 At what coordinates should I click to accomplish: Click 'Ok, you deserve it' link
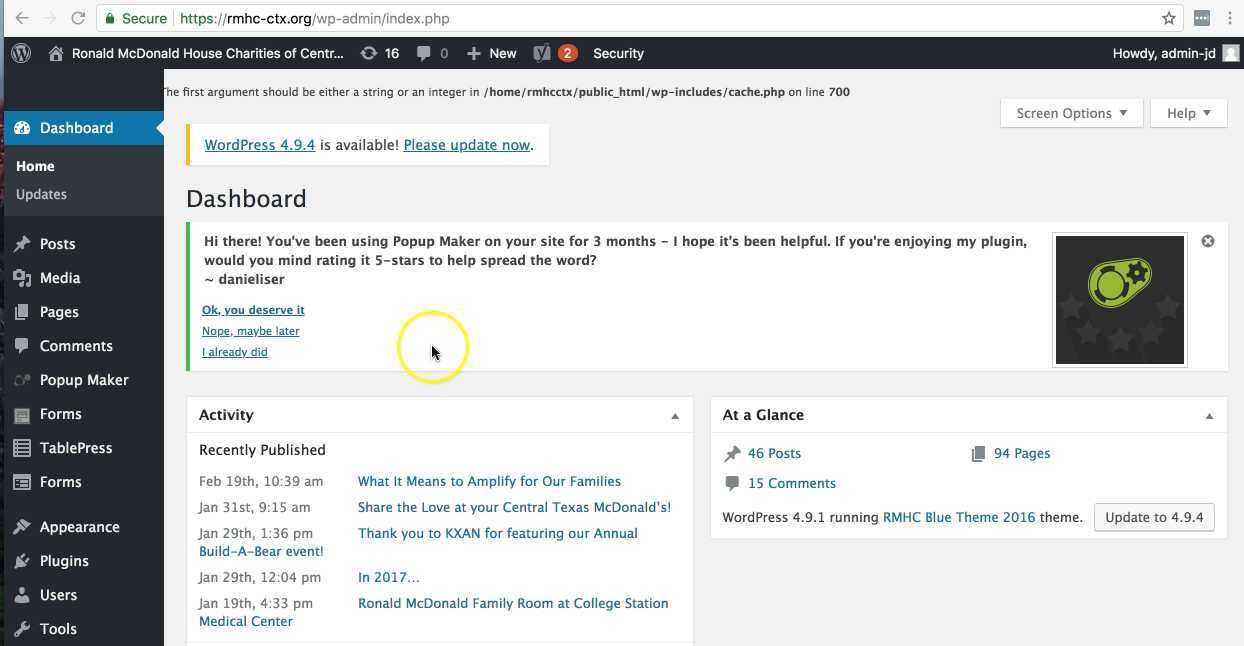tap(253, 310)
